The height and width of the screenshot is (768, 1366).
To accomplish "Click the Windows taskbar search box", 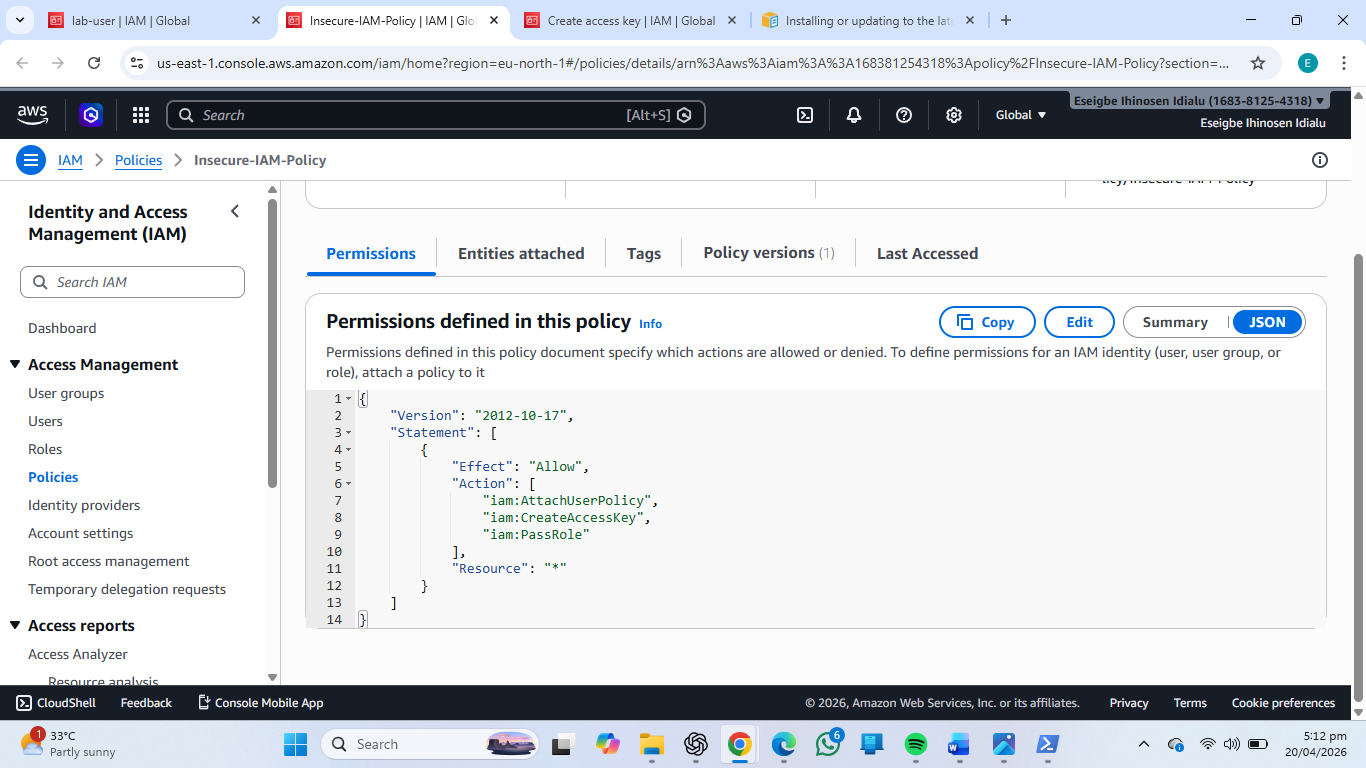I will [x=430, y=744].
